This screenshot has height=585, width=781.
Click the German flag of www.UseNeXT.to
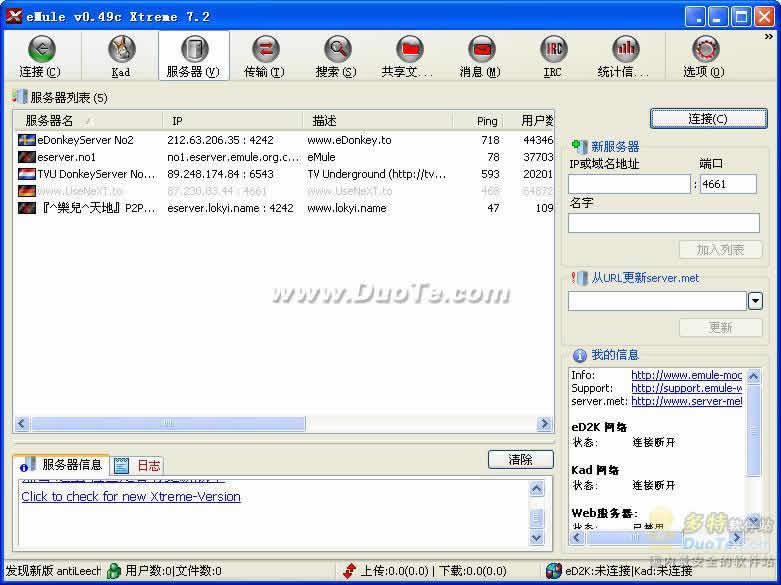pyautogui.click(x=26, y=191)
